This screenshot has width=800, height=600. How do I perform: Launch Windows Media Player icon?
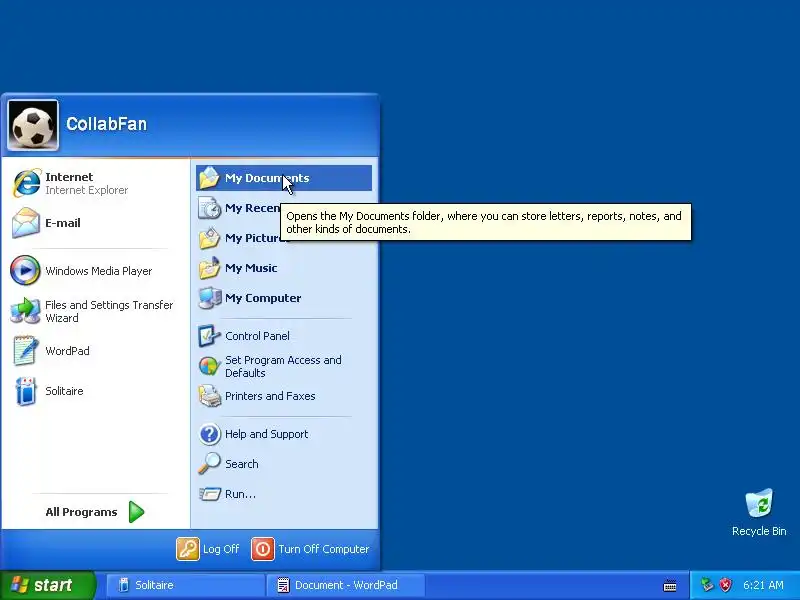pyautogui.click(x=25, y=270)
